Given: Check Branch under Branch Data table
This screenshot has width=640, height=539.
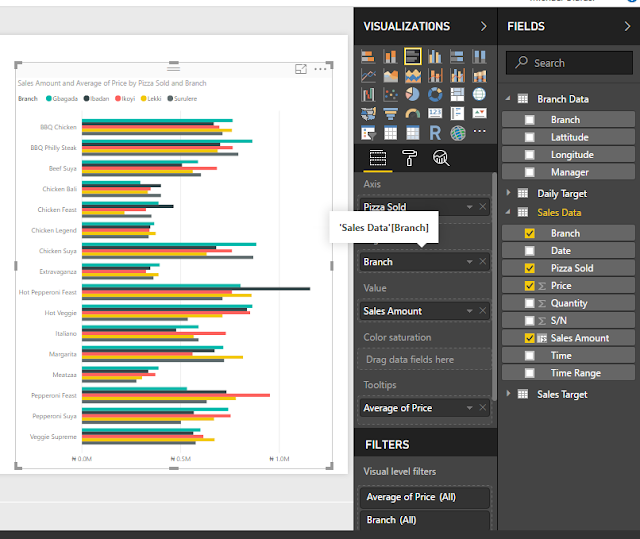Looking at the screenshot, I should point(529,120).
